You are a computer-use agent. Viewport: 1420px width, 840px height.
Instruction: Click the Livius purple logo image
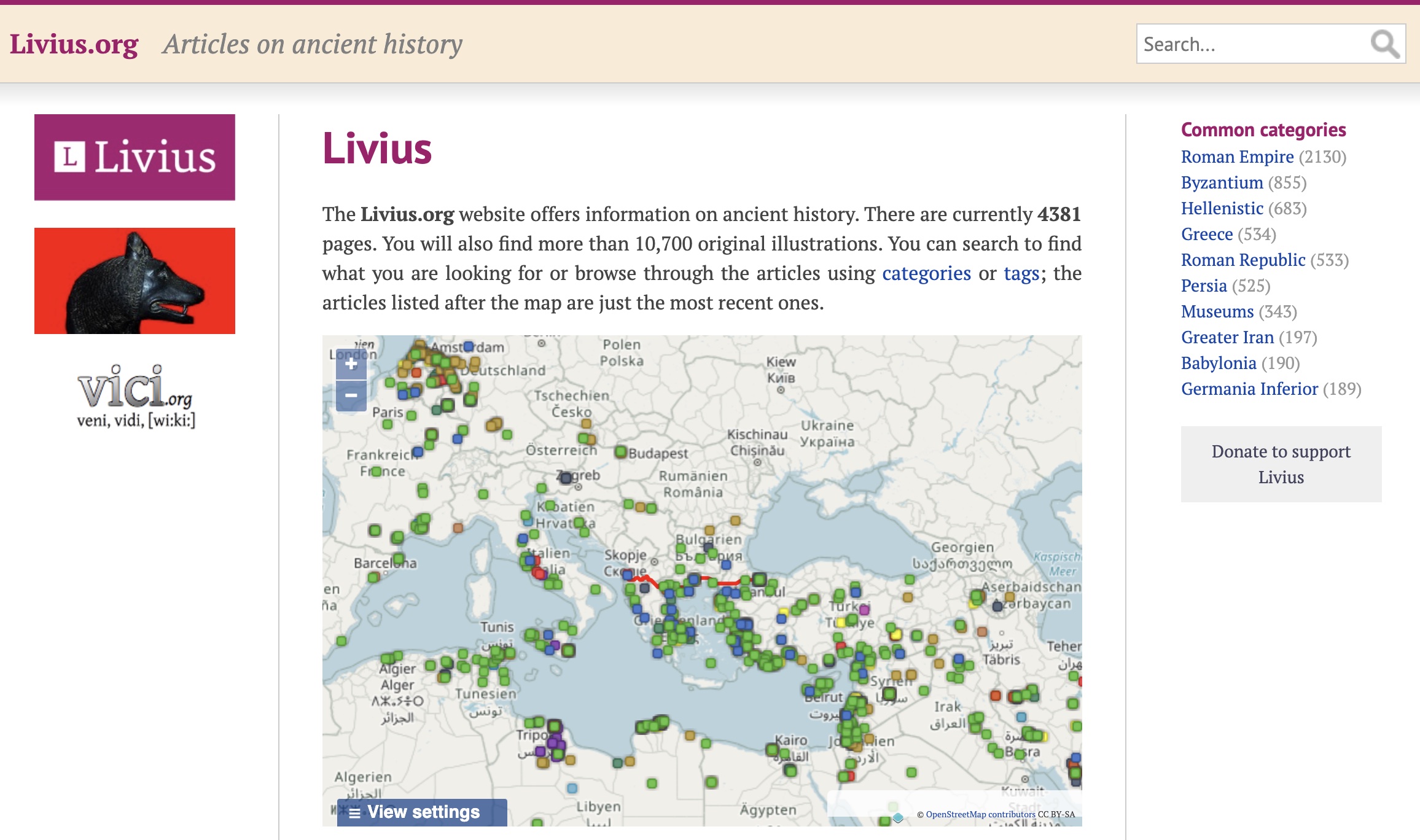coord(135,157)
